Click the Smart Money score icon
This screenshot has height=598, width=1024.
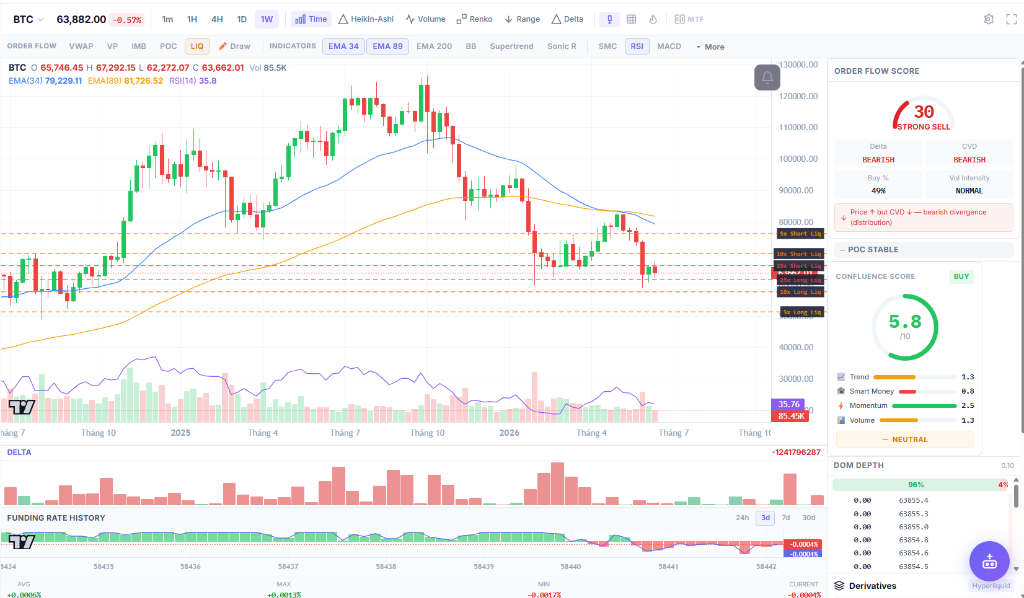point(841,391)
